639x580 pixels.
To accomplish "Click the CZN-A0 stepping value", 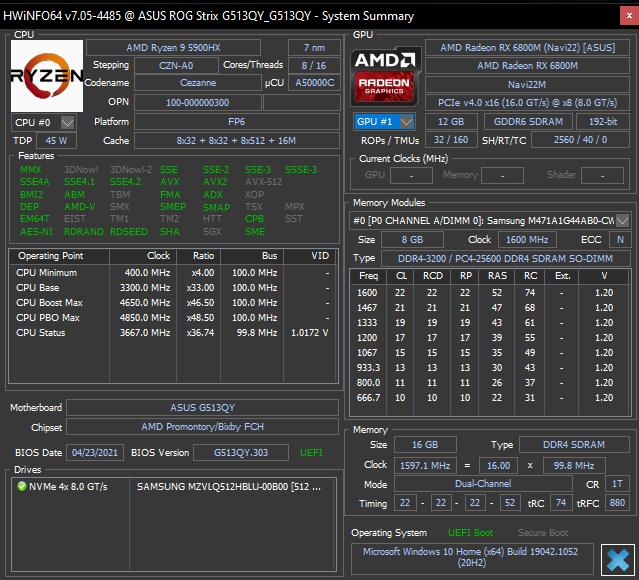I will [176, 66].
